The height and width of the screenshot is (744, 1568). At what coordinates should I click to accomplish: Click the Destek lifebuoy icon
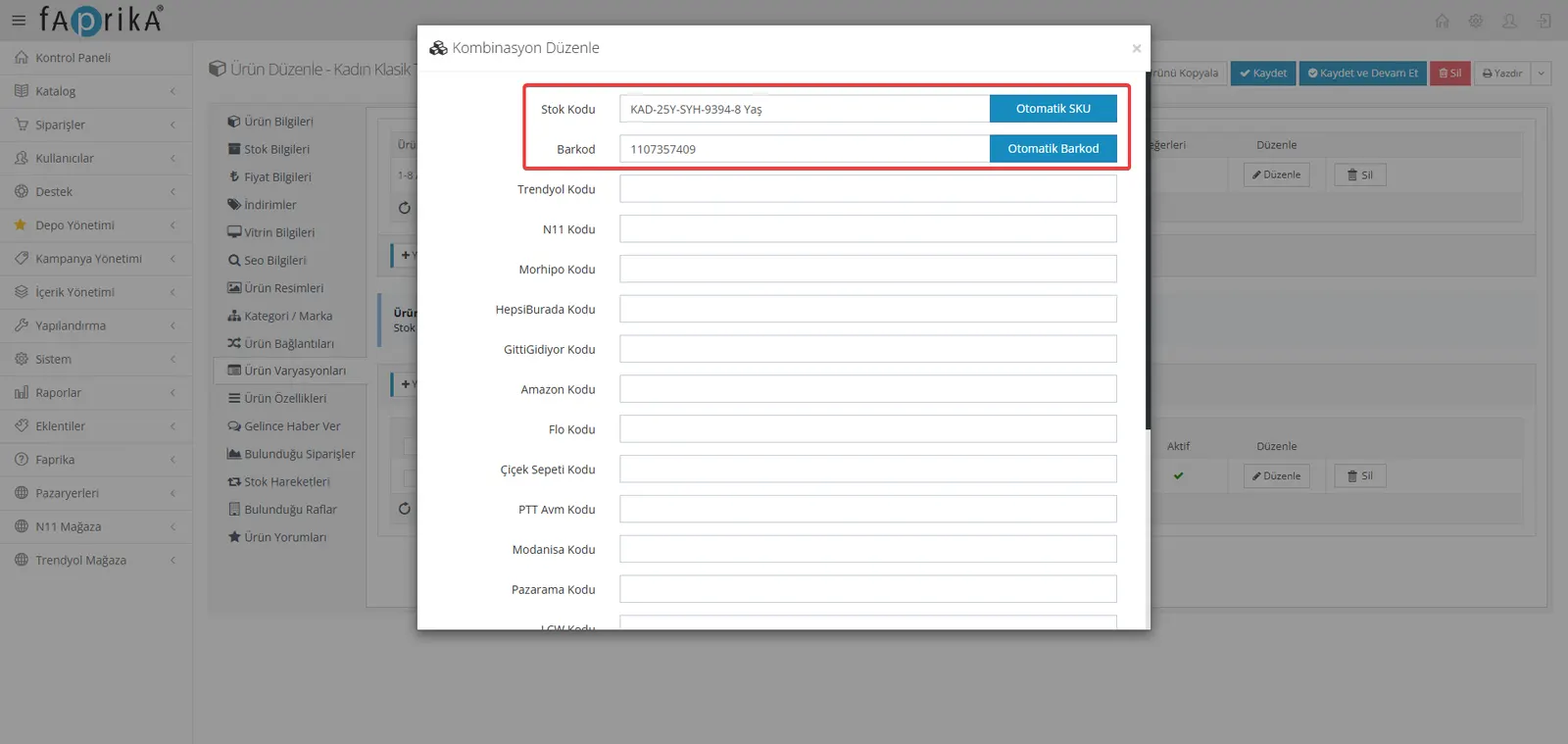(x=22, y=191)
